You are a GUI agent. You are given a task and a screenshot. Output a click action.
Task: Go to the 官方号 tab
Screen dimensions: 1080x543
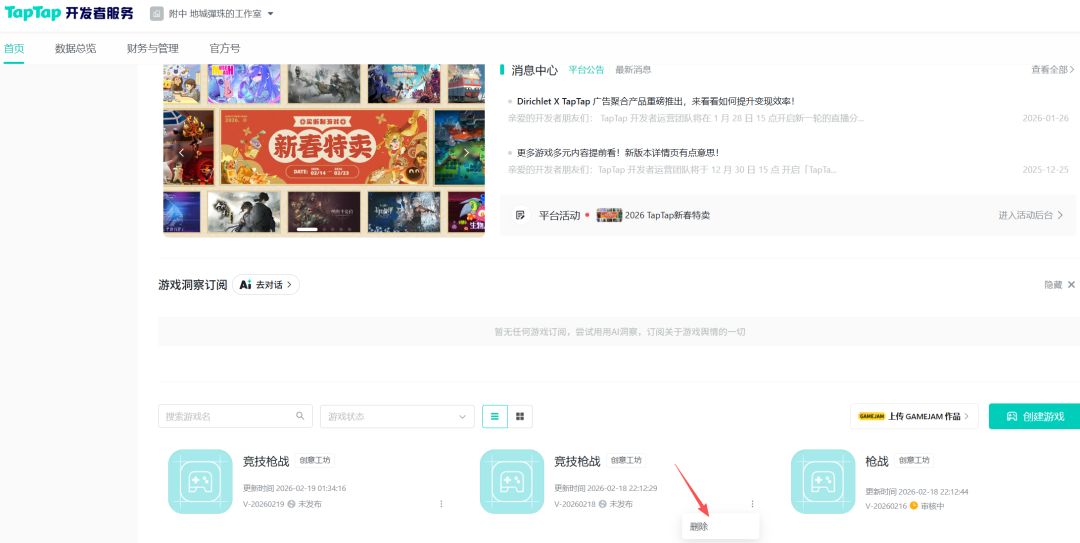(225, 48)
